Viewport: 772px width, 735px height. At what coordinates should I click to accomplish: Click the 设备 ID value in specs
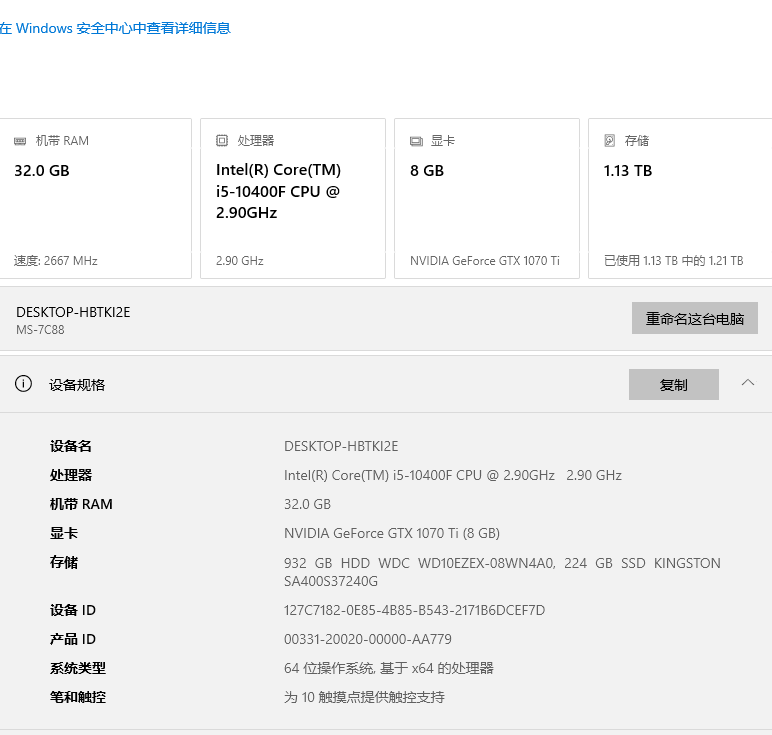click(x=414, y=610)
